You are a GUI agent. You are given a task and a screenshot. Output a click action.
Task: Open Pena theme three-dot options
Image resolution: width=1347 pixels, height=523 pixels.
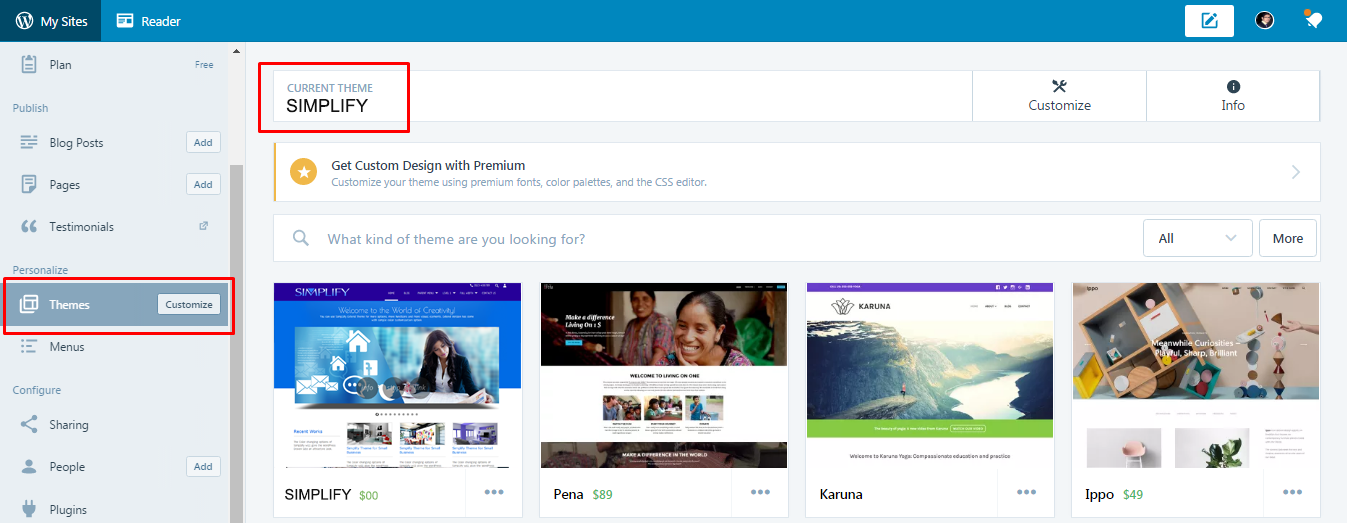[760, 492]
